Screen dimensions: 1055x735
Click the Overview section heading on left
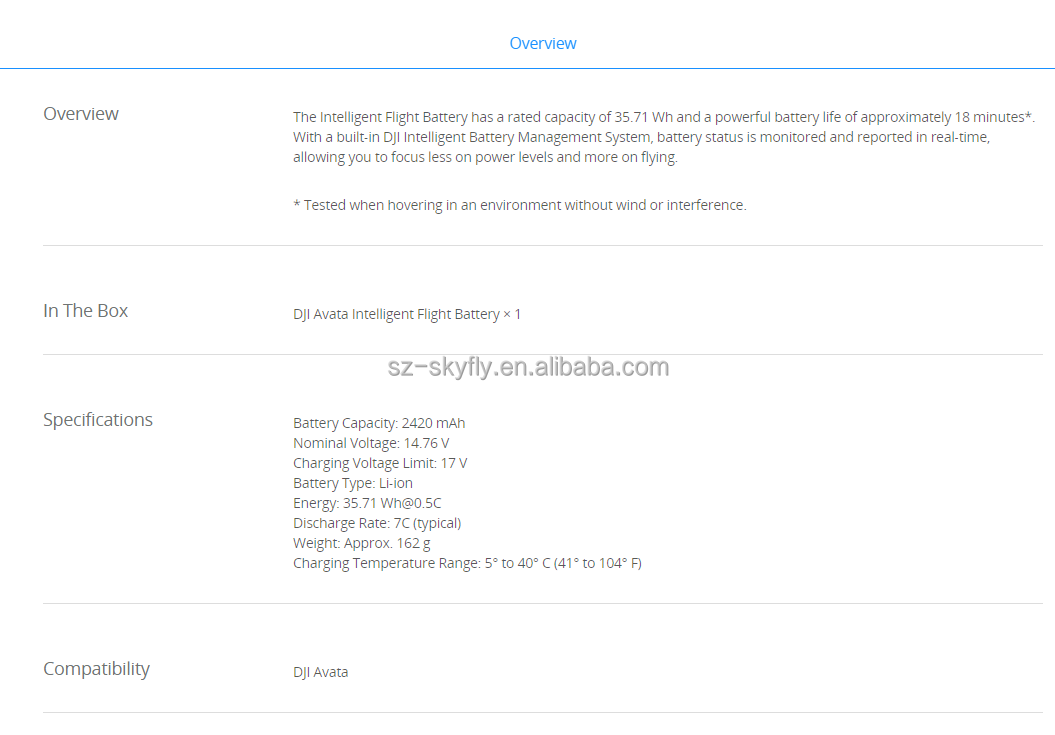point(81,114)
